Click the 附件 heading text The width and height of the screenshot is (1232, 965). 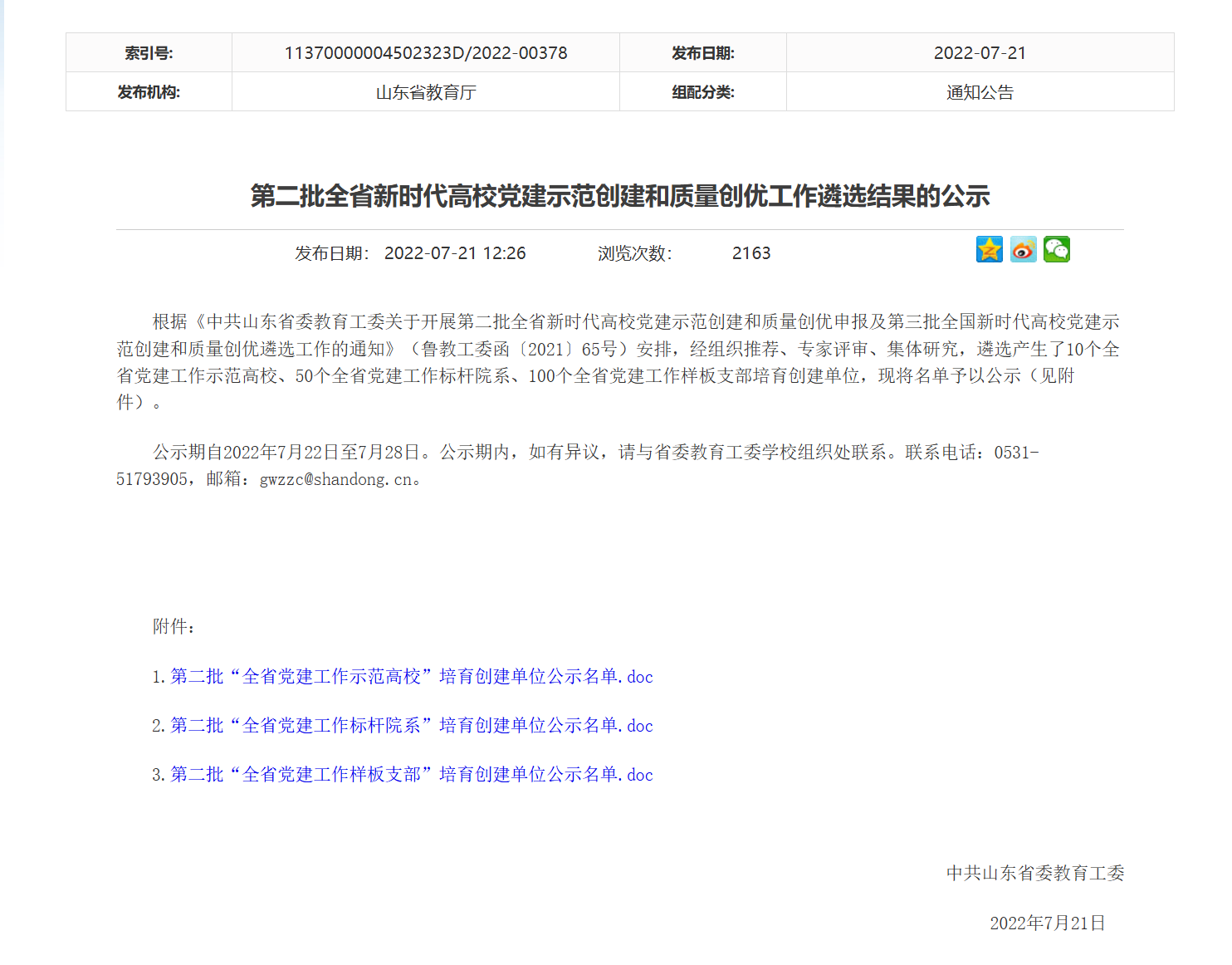[174, 627]
